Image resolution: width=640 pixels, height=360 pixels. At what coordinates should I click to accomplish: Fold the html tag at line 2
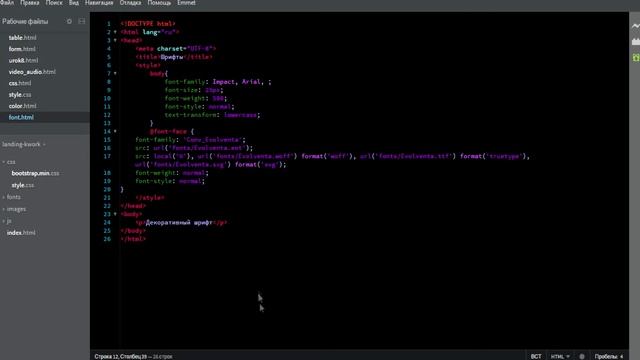click(x=115, y=32)
